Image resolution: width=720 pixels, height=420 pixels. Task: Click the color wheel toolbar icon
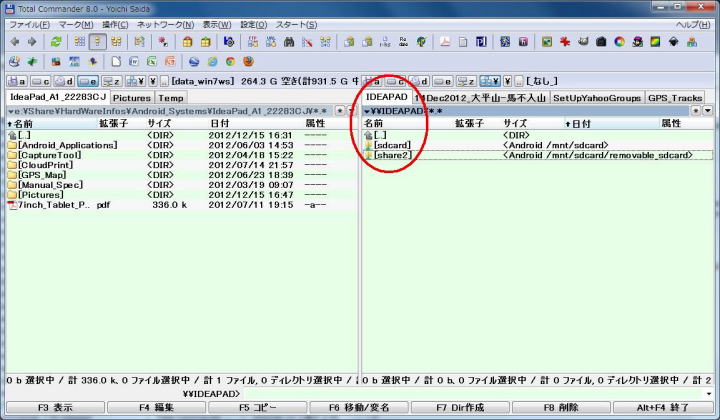(619, 42)
